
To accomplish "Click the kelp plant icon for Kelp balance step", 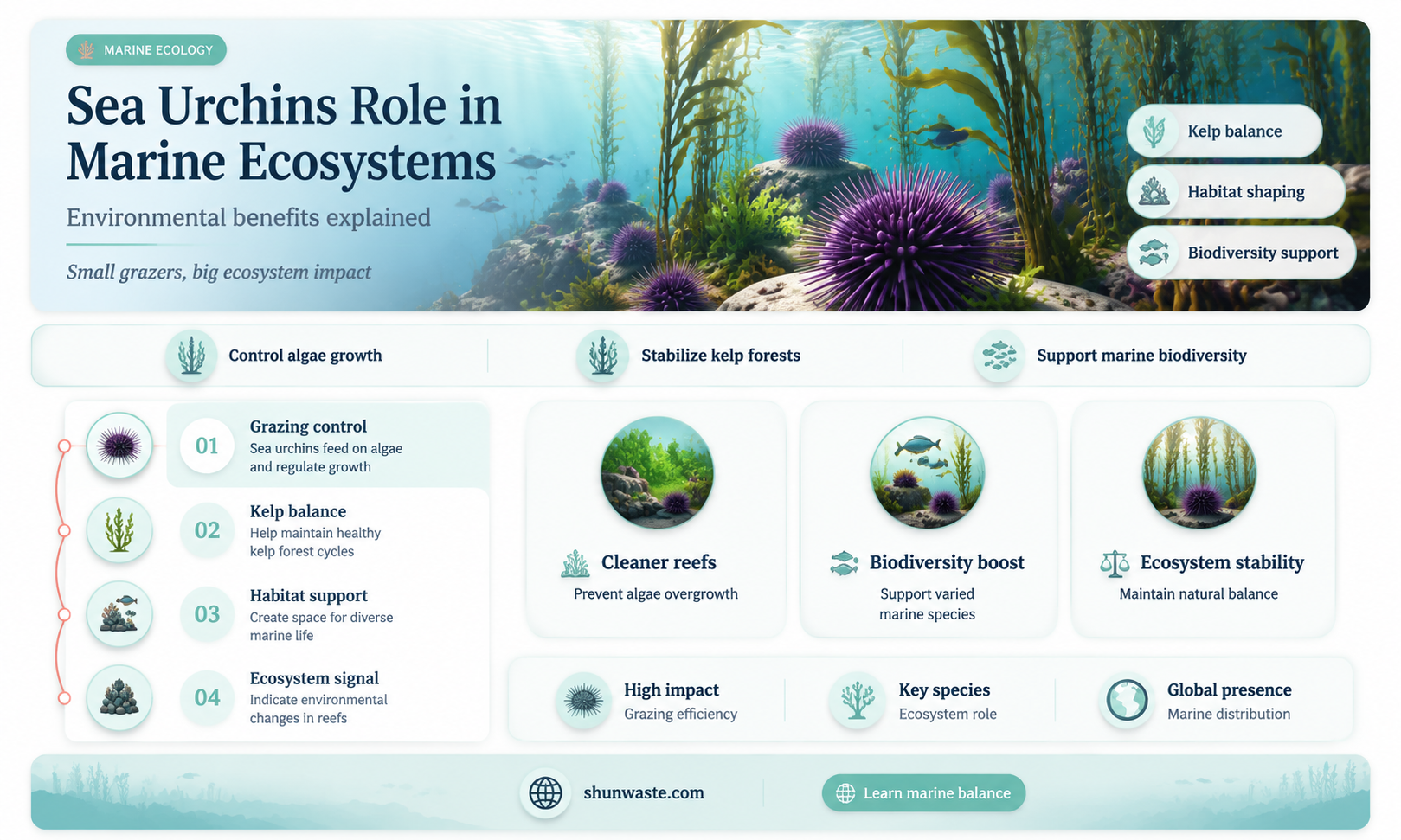I will 119,530.
